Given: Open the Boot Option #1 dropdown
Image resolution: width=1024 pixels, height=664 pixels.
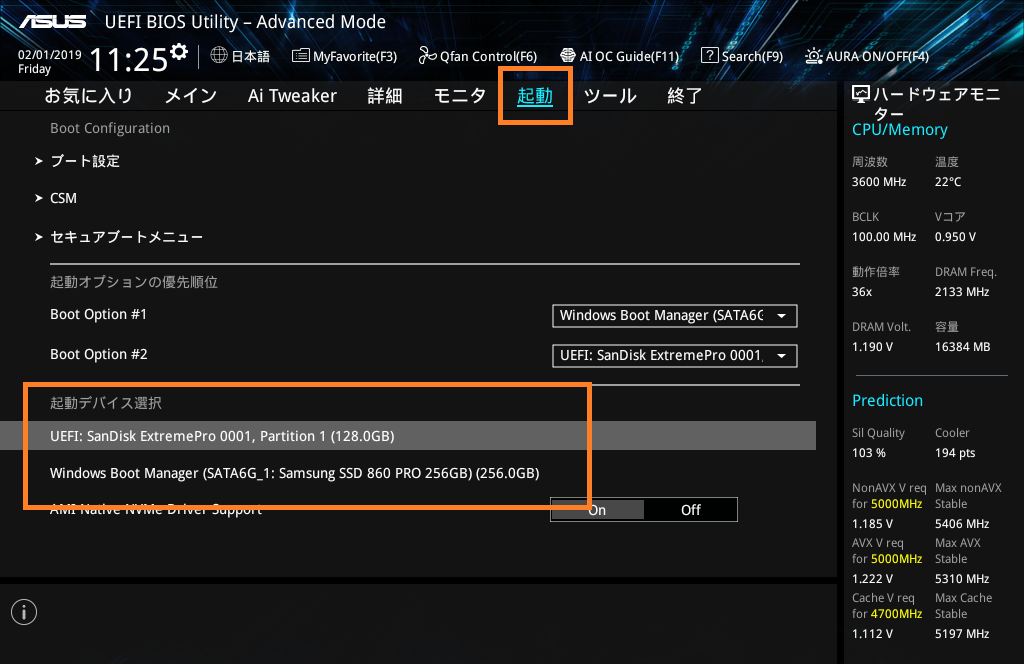Looking at the screenshot, I should click(x=675, y=316).
